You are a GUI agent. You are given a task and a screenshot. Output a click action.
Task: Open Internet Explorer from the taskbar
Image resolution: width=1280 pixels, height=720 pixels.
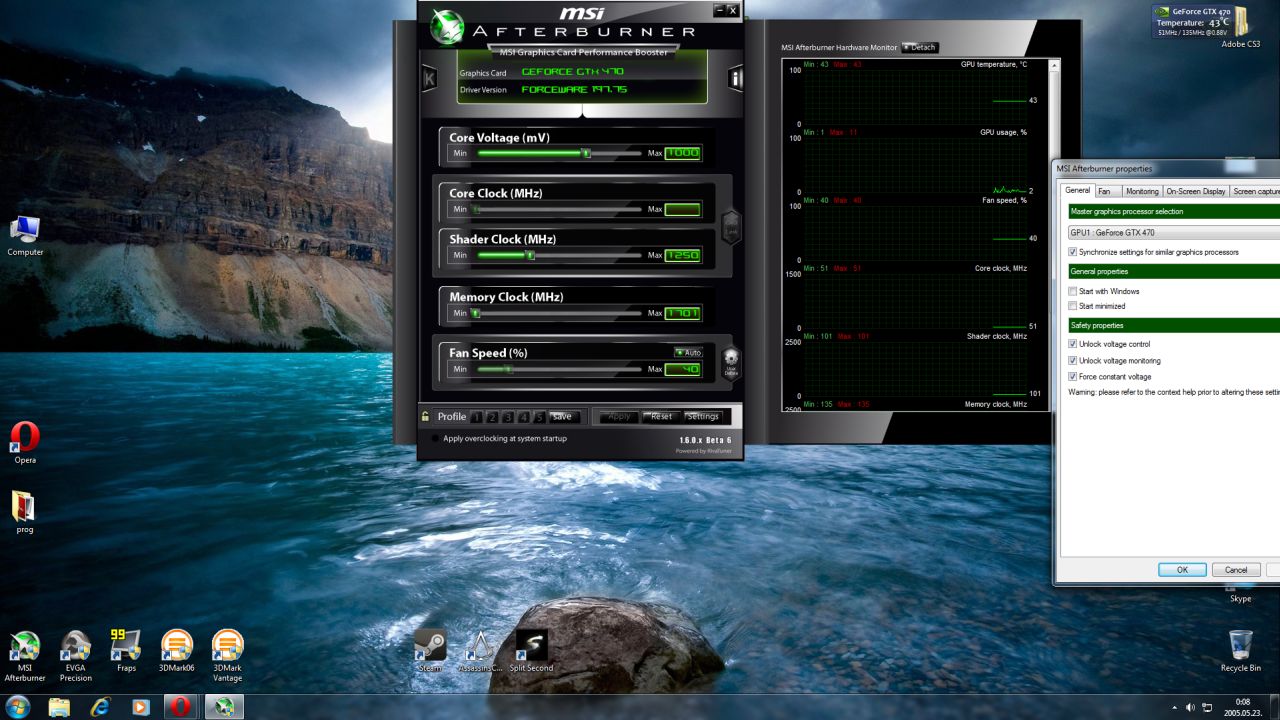click(x=100, y=707)
